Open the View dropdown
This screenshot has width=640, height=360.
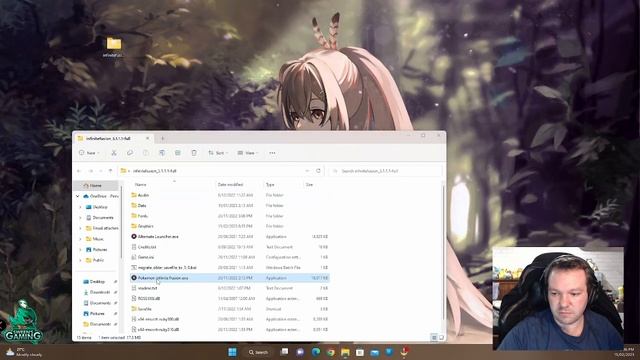(248, 153)
